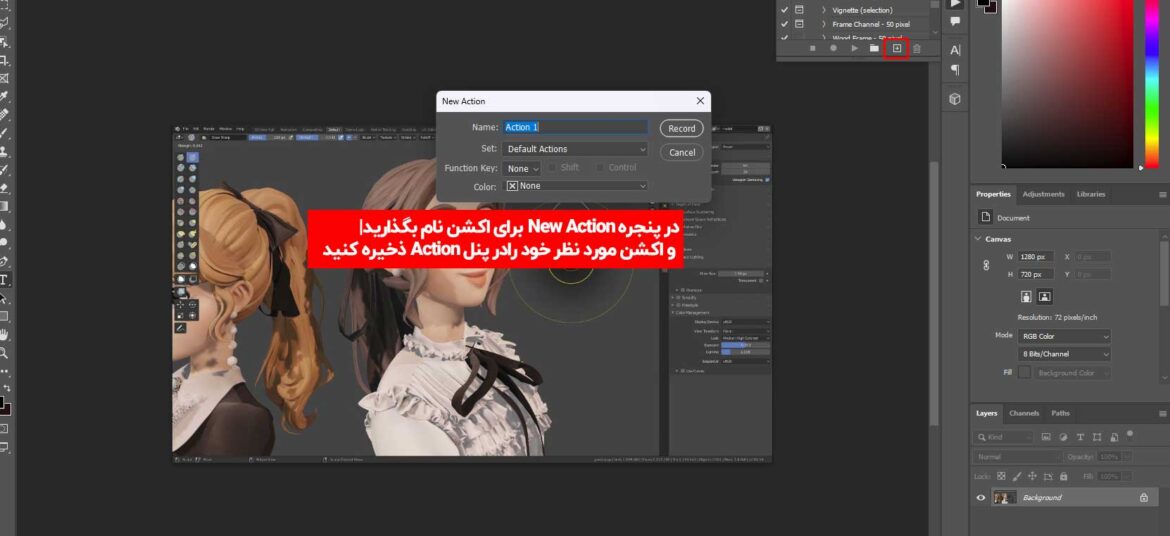The image size is (1170, 536).
Task: Create a new action set folder
Action: 875,49
